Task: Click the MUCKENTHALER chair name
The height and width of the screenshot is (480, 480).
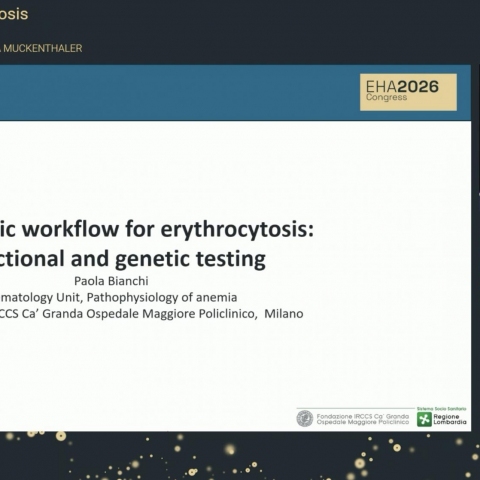Action: click(43, 48)
